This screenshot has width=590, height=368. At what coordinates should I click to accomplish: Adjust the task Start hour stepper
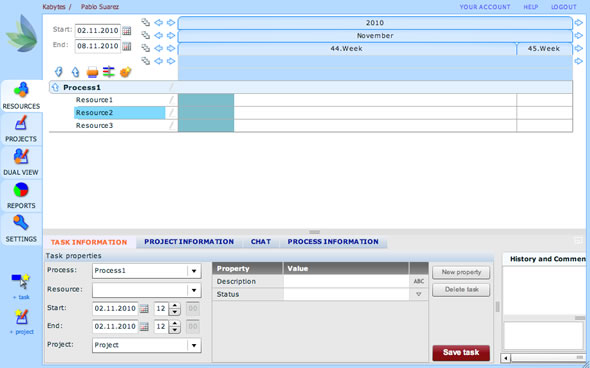coord(175,309)
